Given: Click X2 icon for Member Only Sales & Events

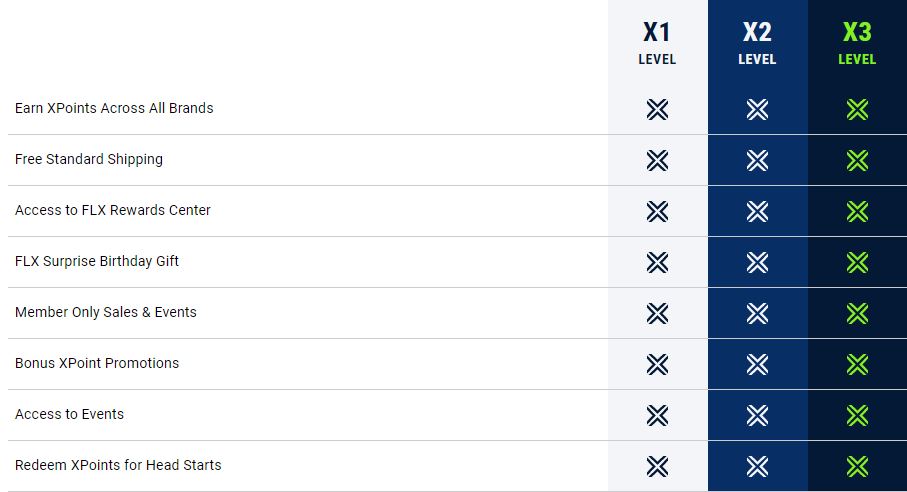Looking at the screenshot, I should coord(757,313).
